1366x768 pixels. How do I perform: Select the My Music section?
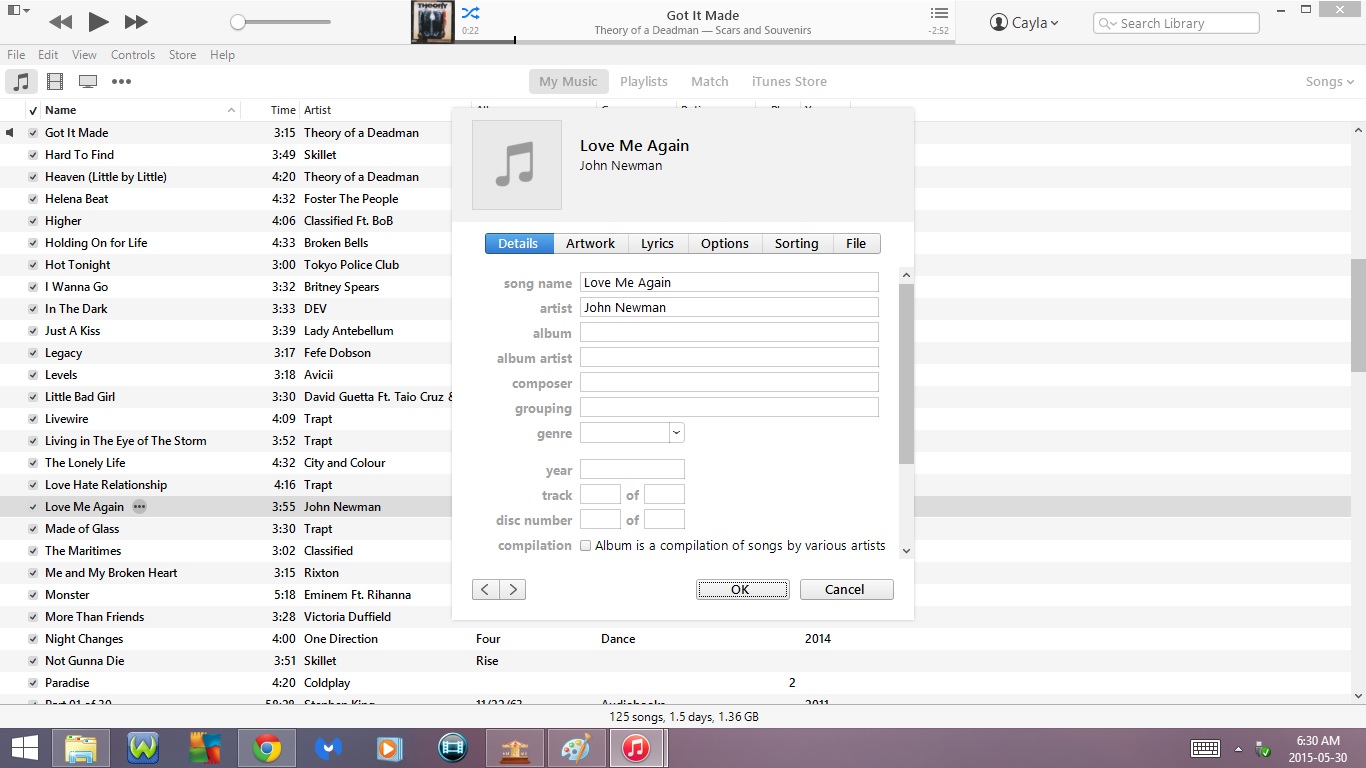(x=568, y=82)
